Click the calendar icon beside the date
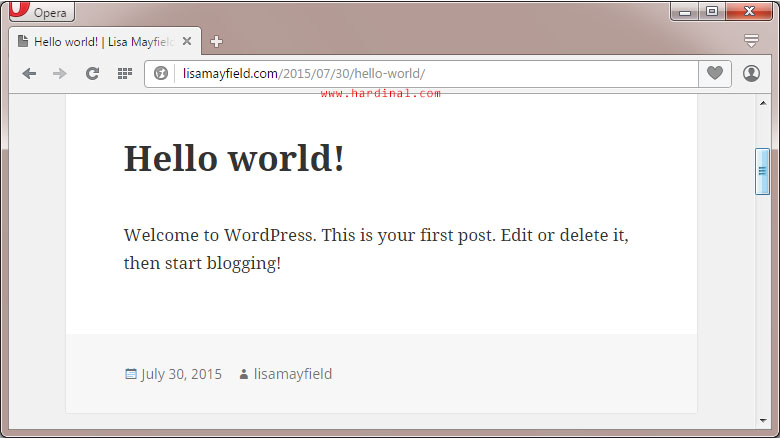Screen dimensions: 780x439 tap(130, 374)
